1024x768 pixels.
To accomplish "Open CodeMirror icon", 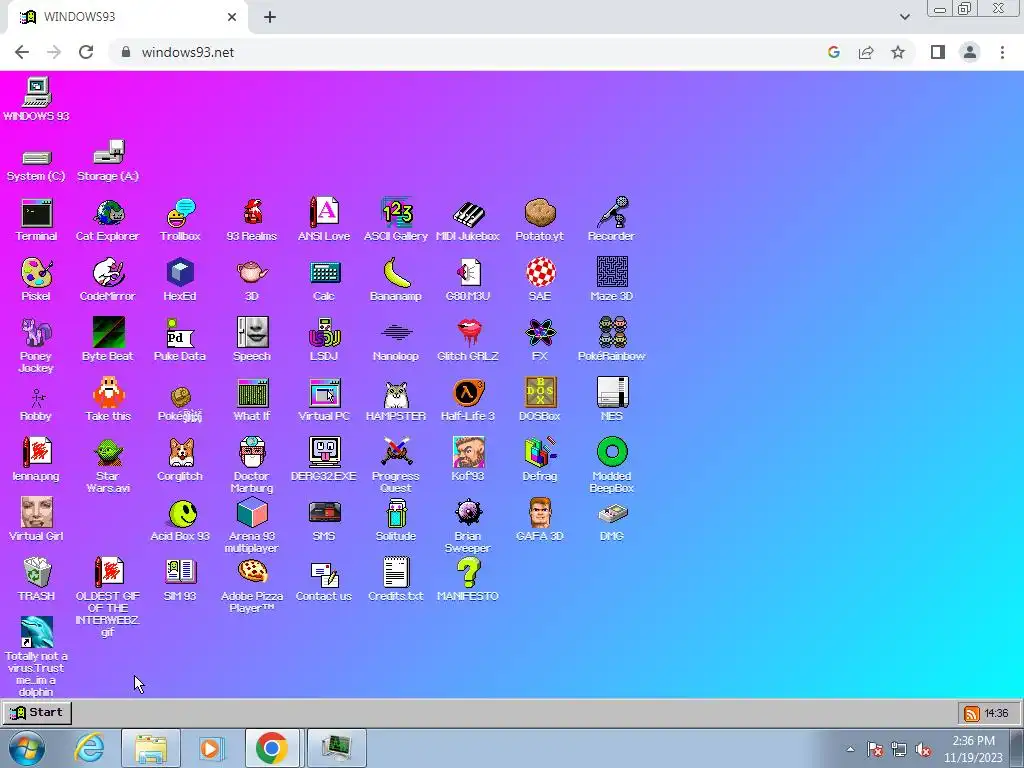I will (108, 273).
